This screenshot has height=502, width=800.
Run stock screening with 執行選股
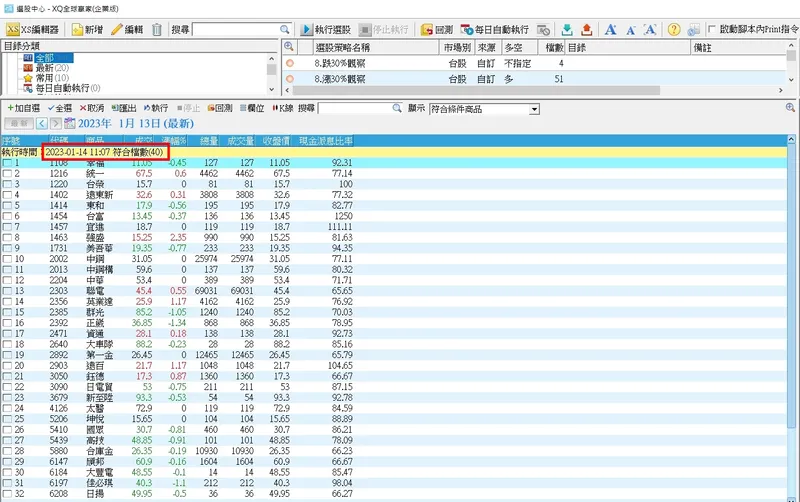click(325, 30)
